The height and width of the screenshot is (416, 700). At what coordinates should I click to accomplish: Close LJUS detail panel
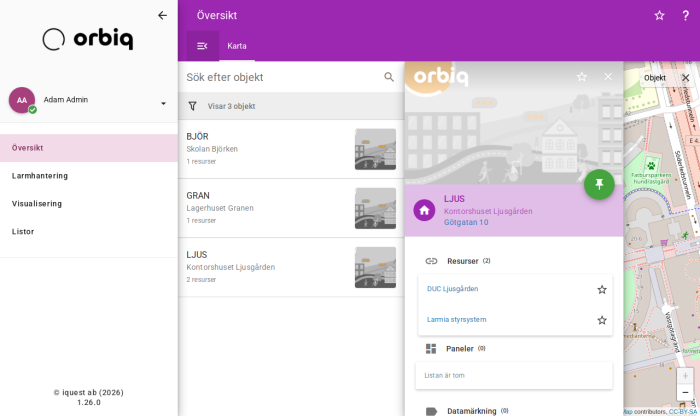[608, 77]
